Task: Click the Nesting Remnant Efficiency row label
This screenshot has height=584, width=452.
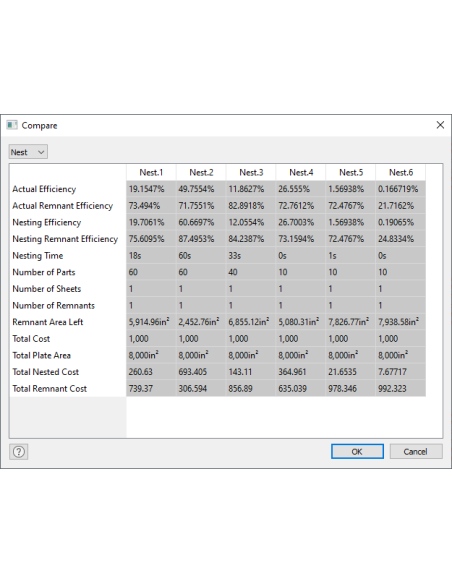Action: (x=65, y=239)
